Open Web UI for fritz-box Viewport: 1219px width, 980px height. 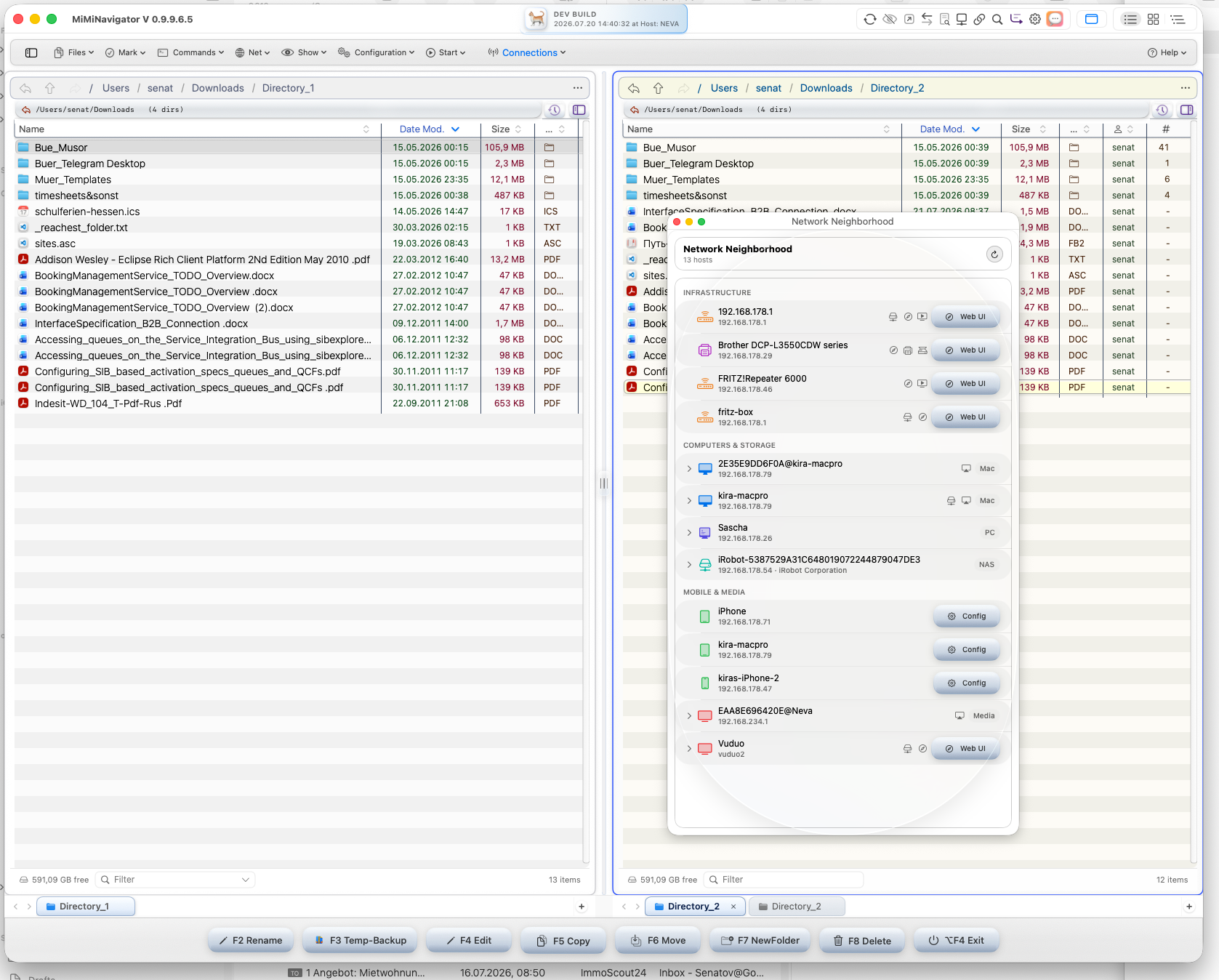click(966, 417)
